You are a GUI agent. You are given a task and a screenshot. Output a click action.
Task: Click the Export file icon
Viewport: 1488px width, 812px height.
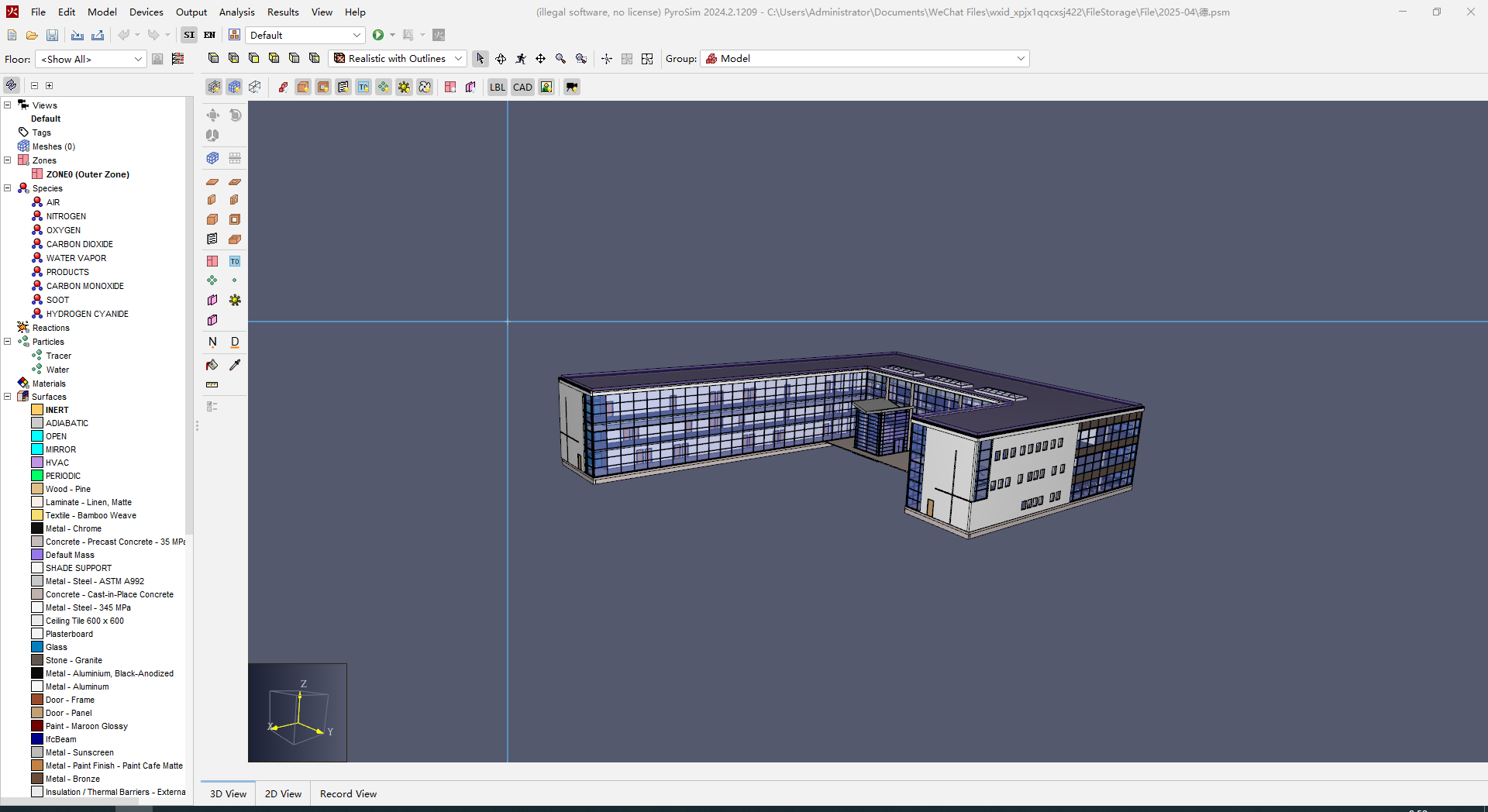point(98,35)
